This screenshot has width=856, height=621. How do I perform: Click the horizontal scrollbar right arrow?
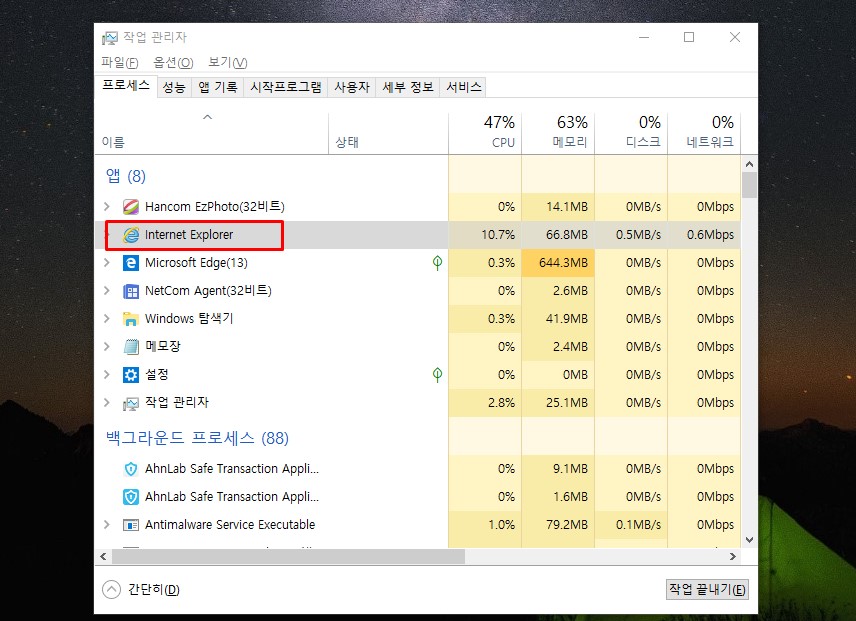733,557
